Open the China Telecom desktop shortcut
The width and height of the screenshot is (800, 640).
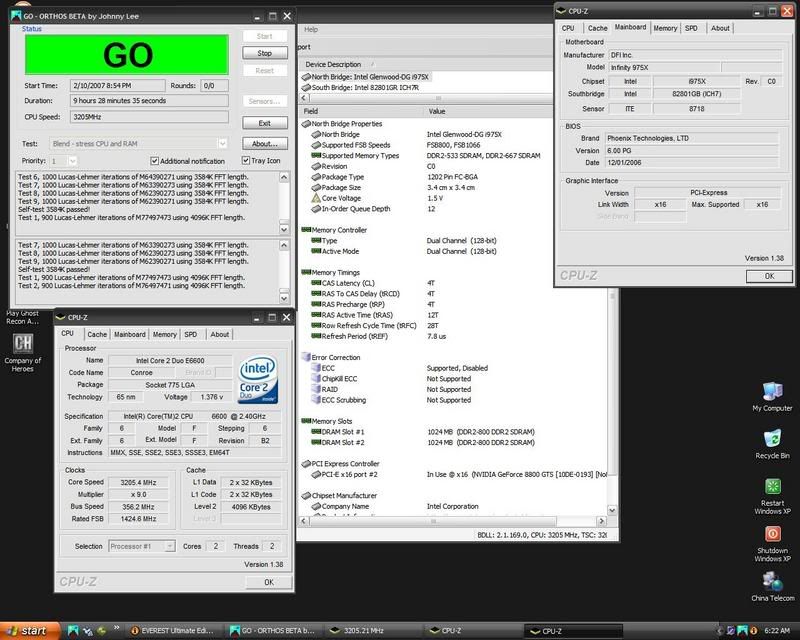[771, 582]
